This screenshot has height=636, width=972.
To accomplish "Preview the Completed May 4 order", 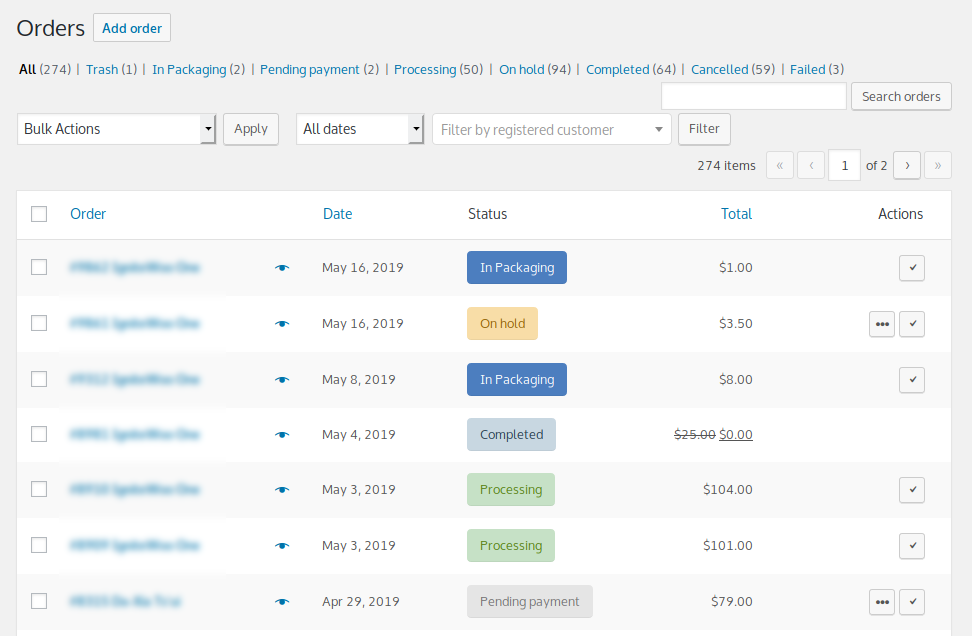I will coord(282,435).
